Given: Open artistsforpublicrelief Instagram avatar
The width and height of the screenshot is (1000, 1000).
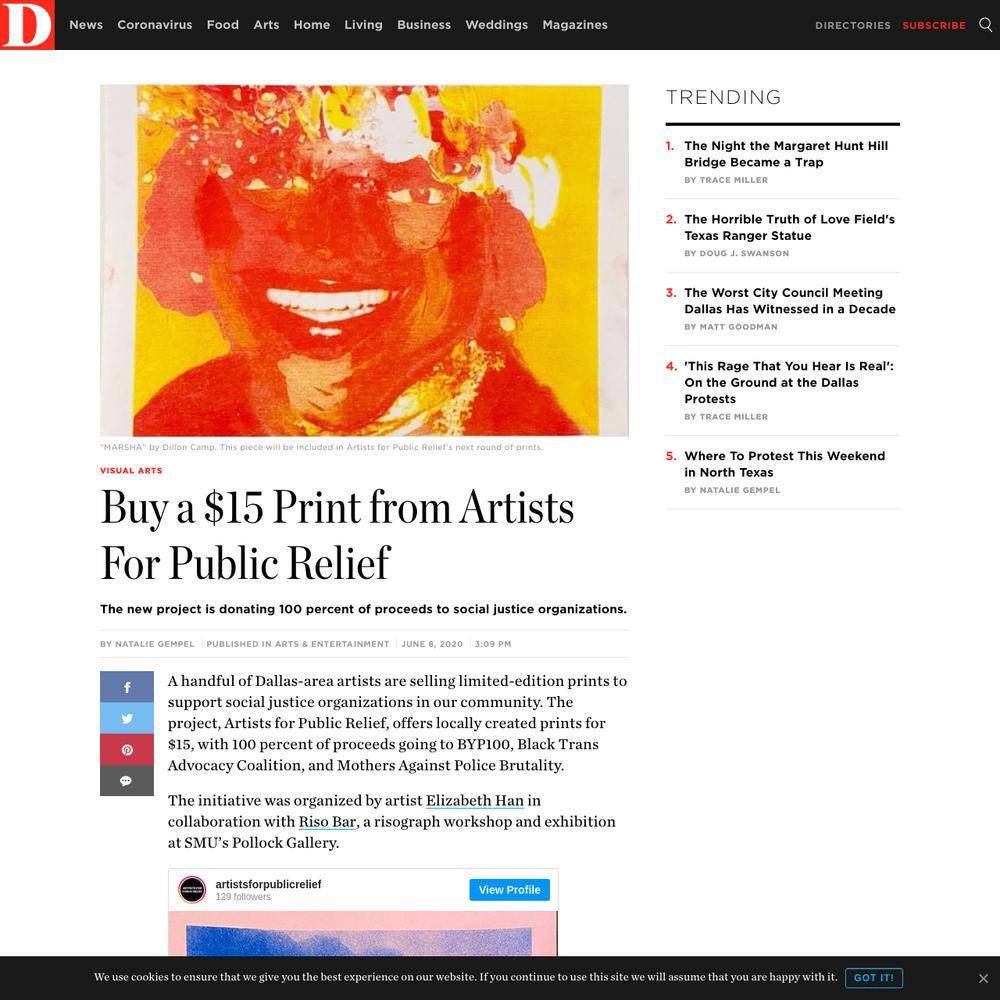Looking at the screenshot, I should click(x=192, y=890).
